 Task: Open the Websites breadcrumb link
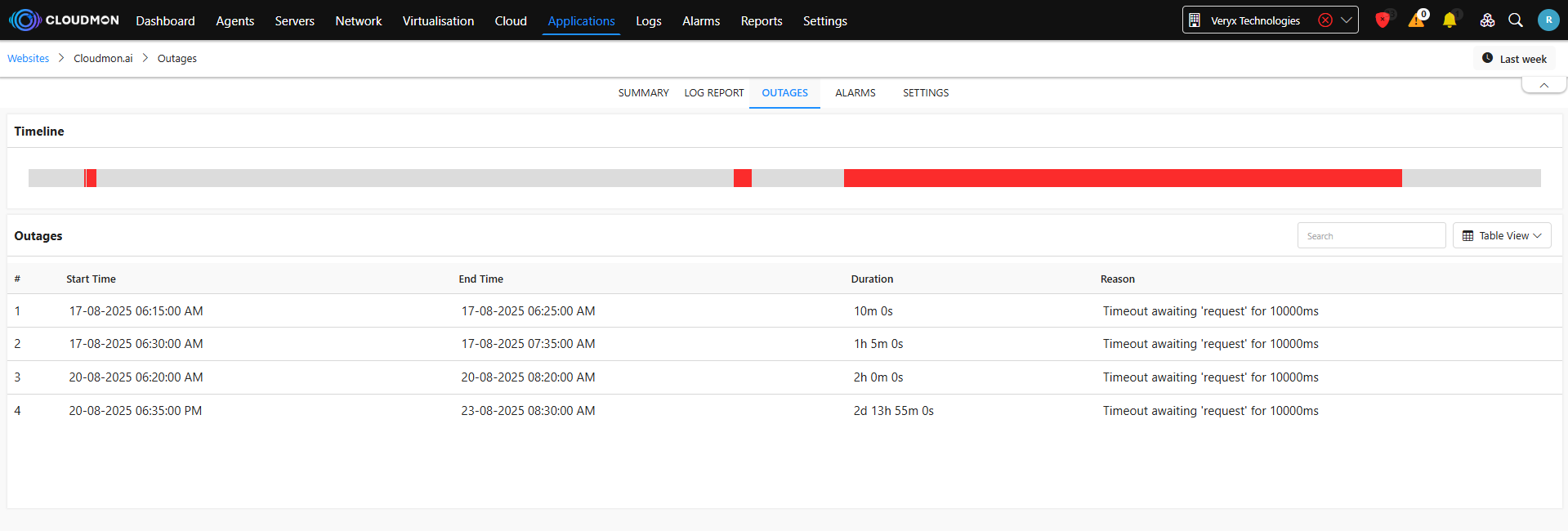point(29,59)
